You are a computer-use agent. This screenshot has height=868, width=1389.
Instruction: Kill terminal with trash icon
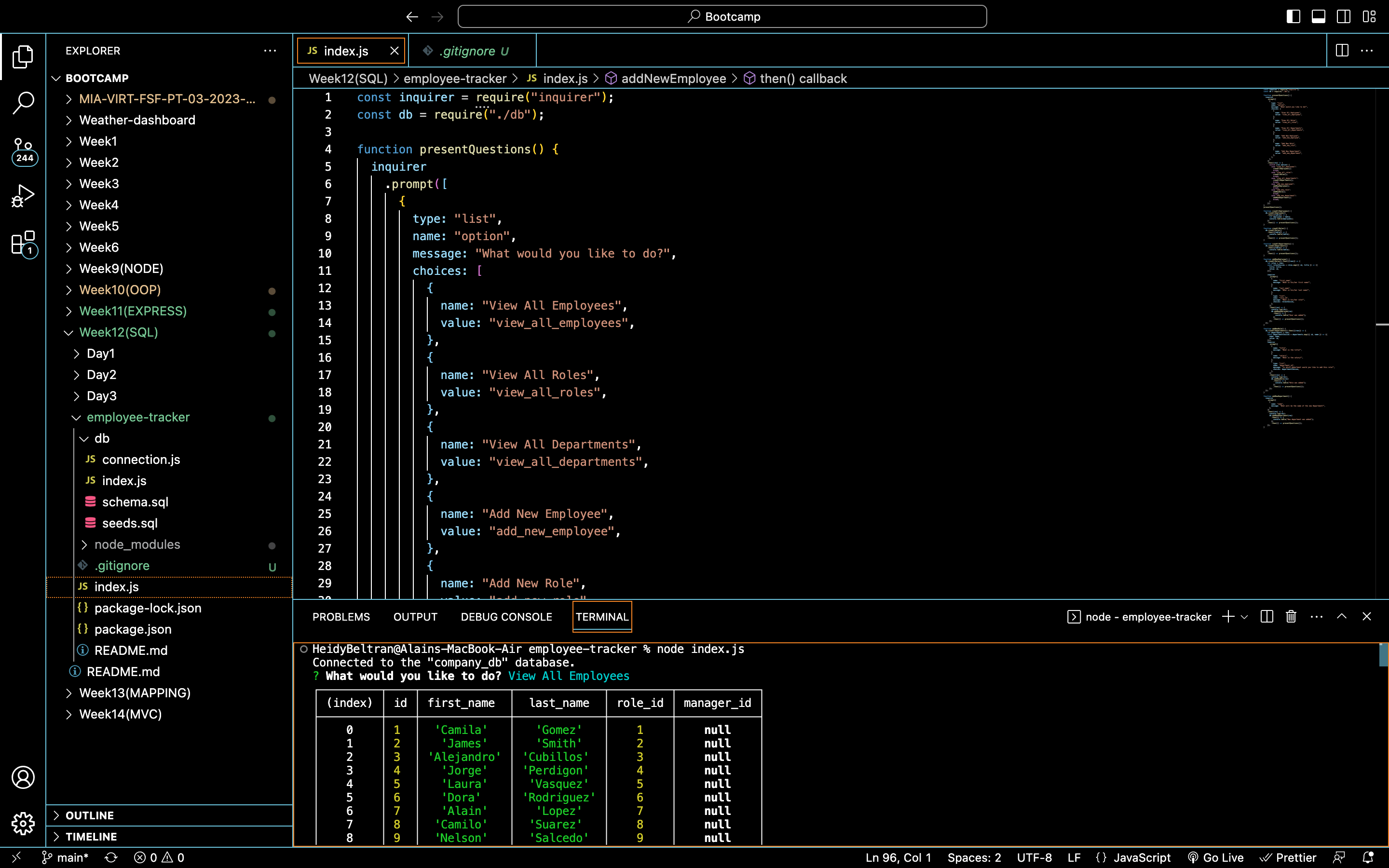tap(1291, 617)
